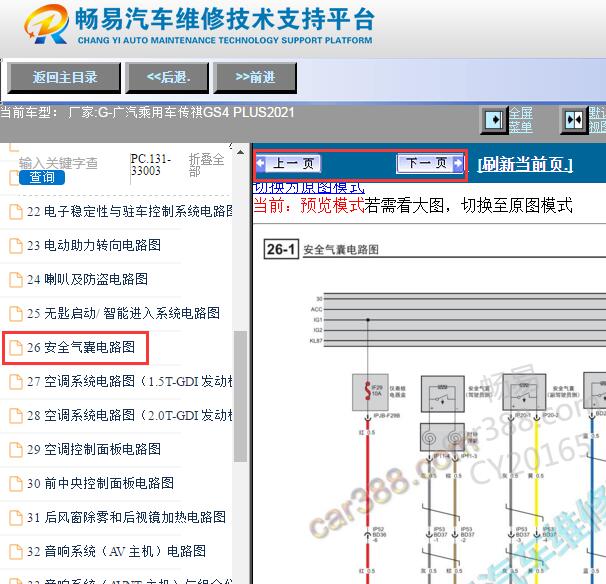Open 24 喇叭及防盗电路图
606x584 pixels.
coord(87,279)
